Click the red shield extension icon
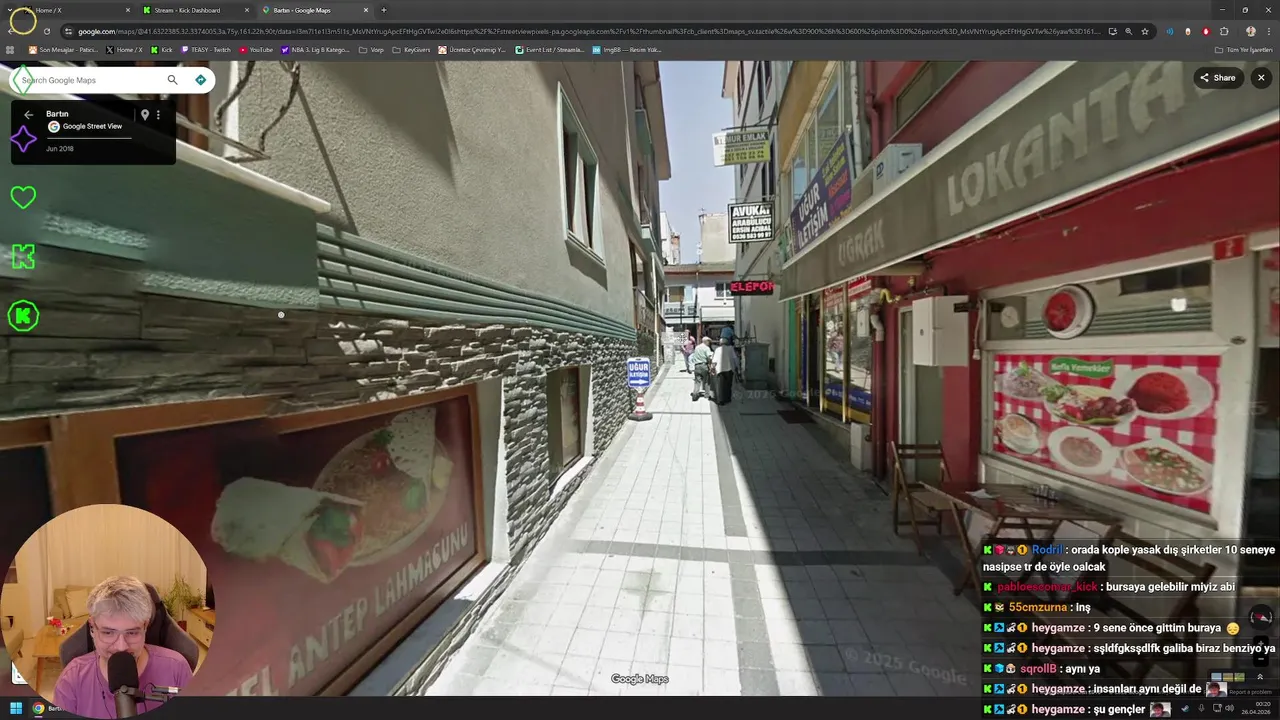Viewport: 1280px width, 720px height. (x=1206, y=31)
